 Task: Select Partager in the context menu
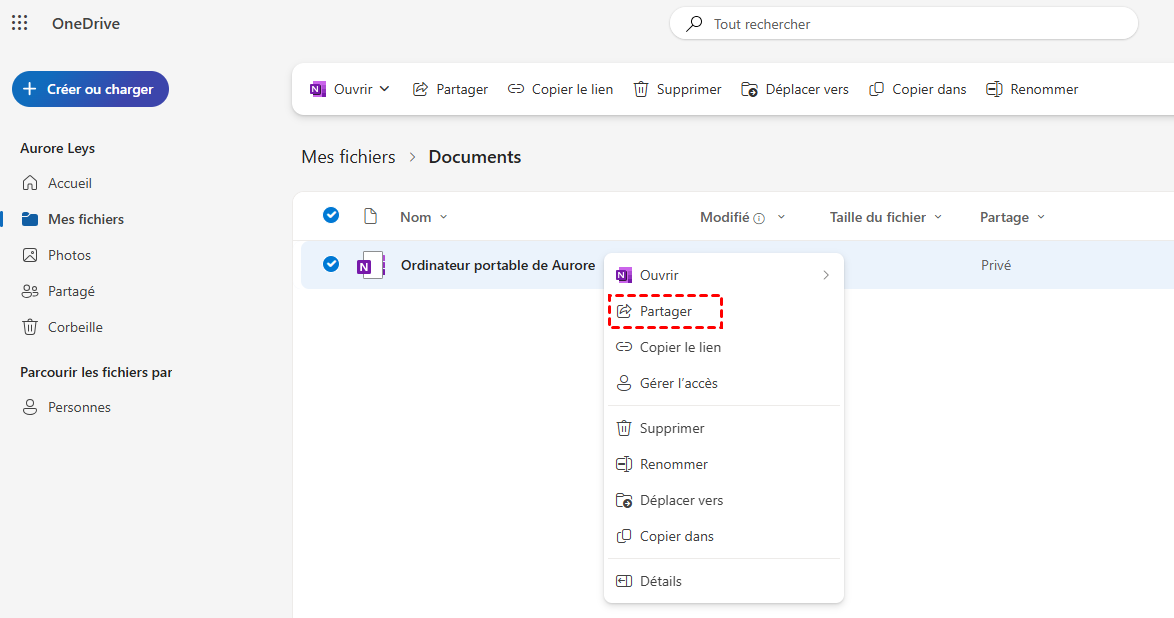(666, 311)
